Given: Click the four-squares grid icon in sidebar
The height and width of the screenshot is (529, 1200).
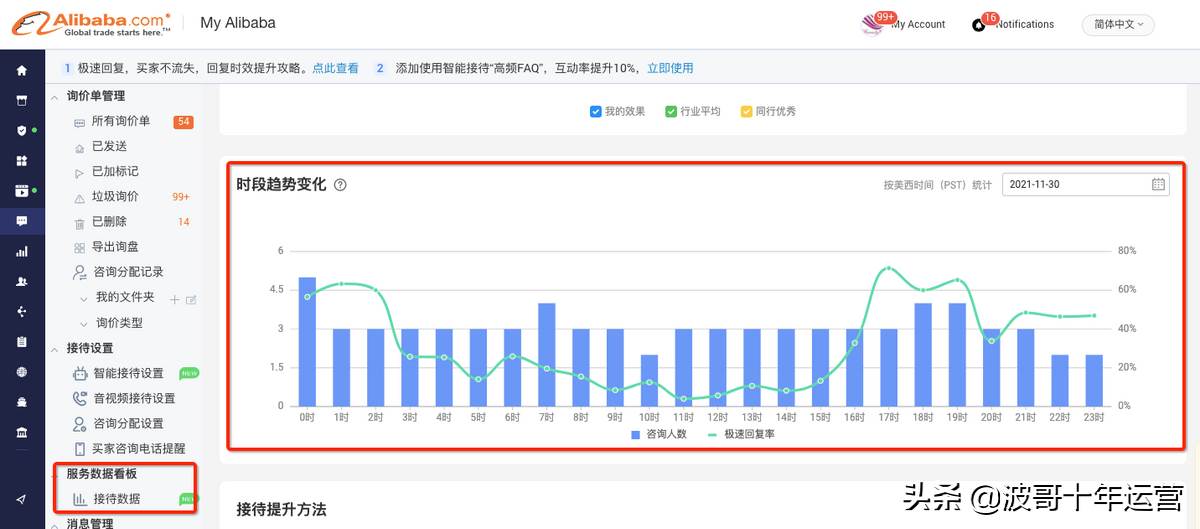Looking at the screenshot, I should [22, 161].
